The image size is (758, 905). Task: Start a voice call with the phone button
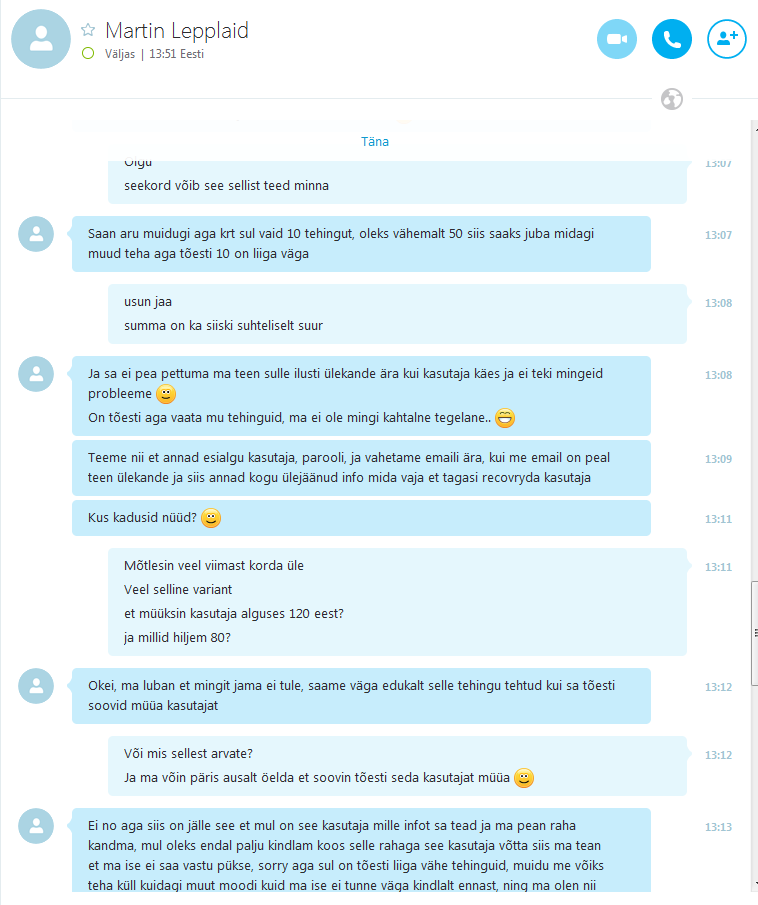[671, 39]
